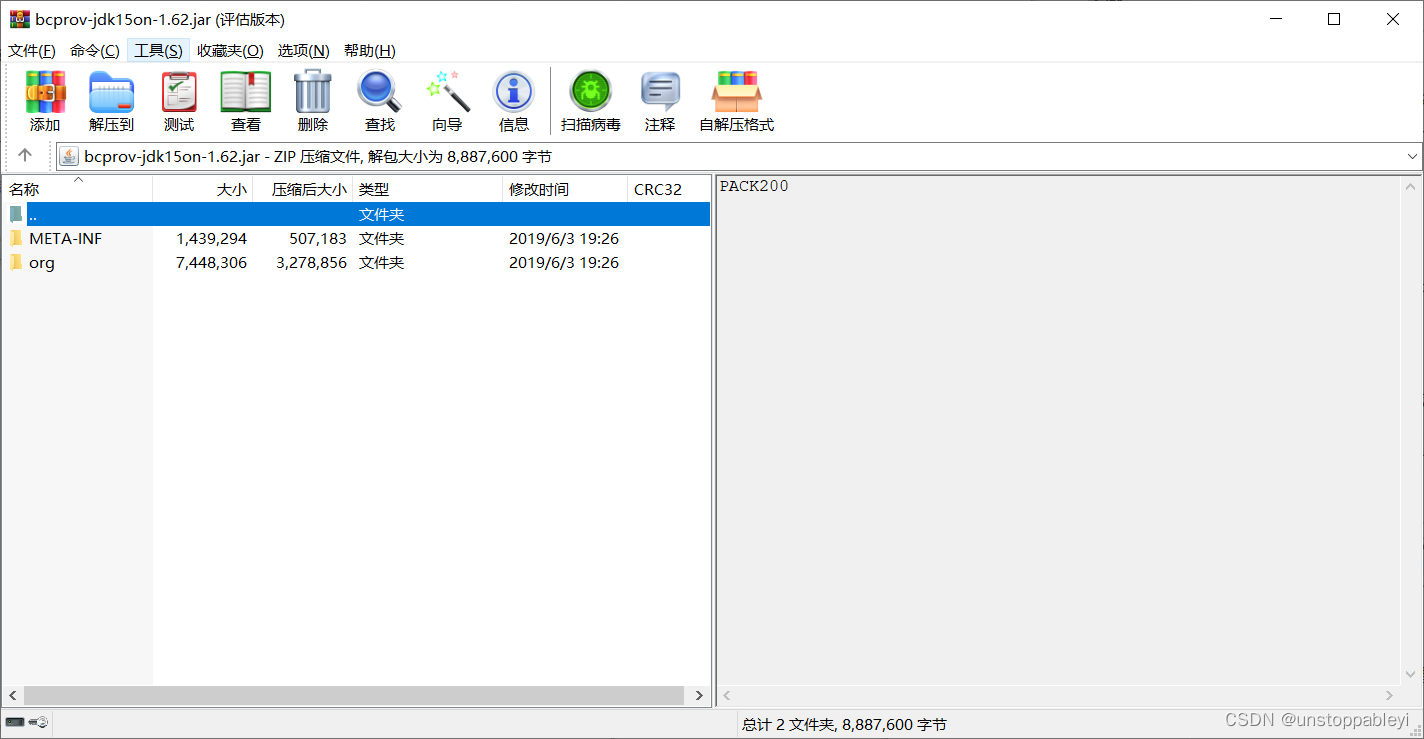Image resolution: width=1424 pixels, height=739 pixels.
Task: Sort by 类型 column header
Action: click(x=428, y=189)
